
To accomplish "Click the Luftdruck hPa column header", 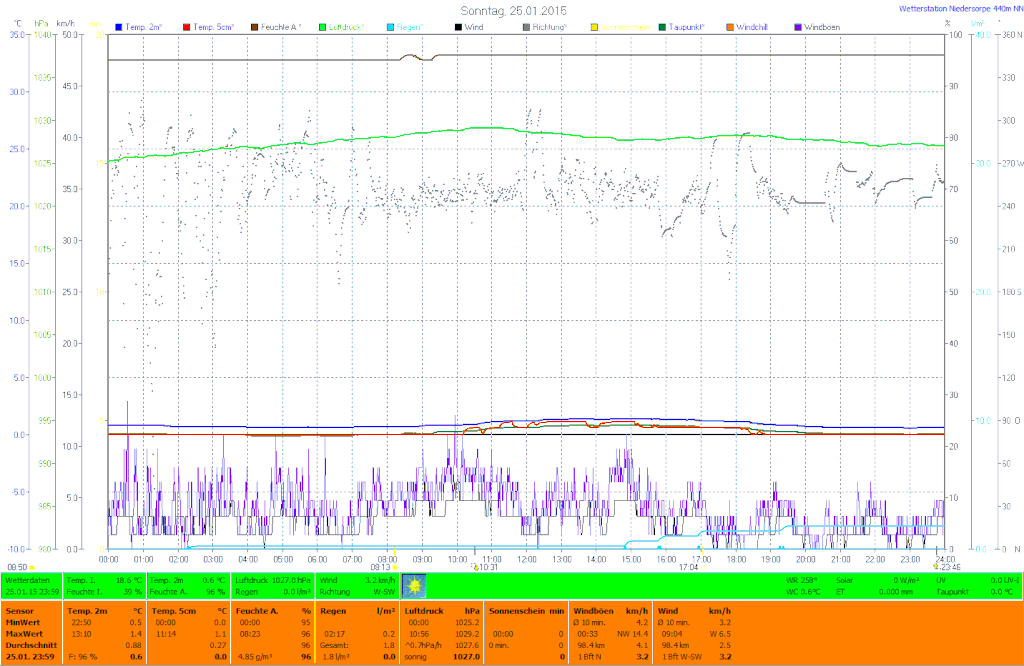I will coord(441,609).
